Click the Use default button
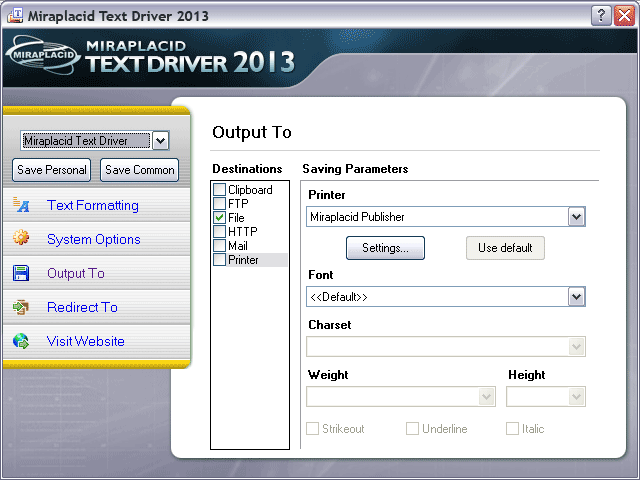Image resolution: width=640 pixels, height=480 pixels. click(505, 248)
